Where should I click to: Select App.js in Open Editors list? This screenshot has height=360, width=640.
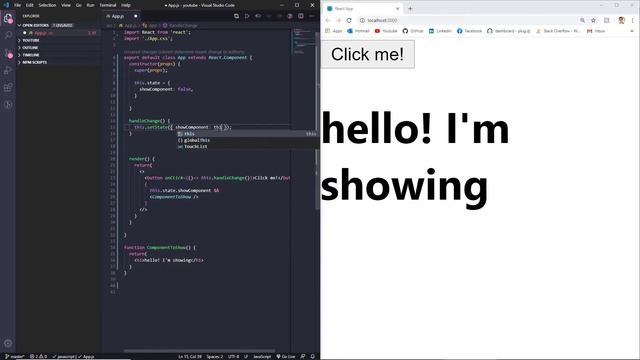[x=57, y=33]
